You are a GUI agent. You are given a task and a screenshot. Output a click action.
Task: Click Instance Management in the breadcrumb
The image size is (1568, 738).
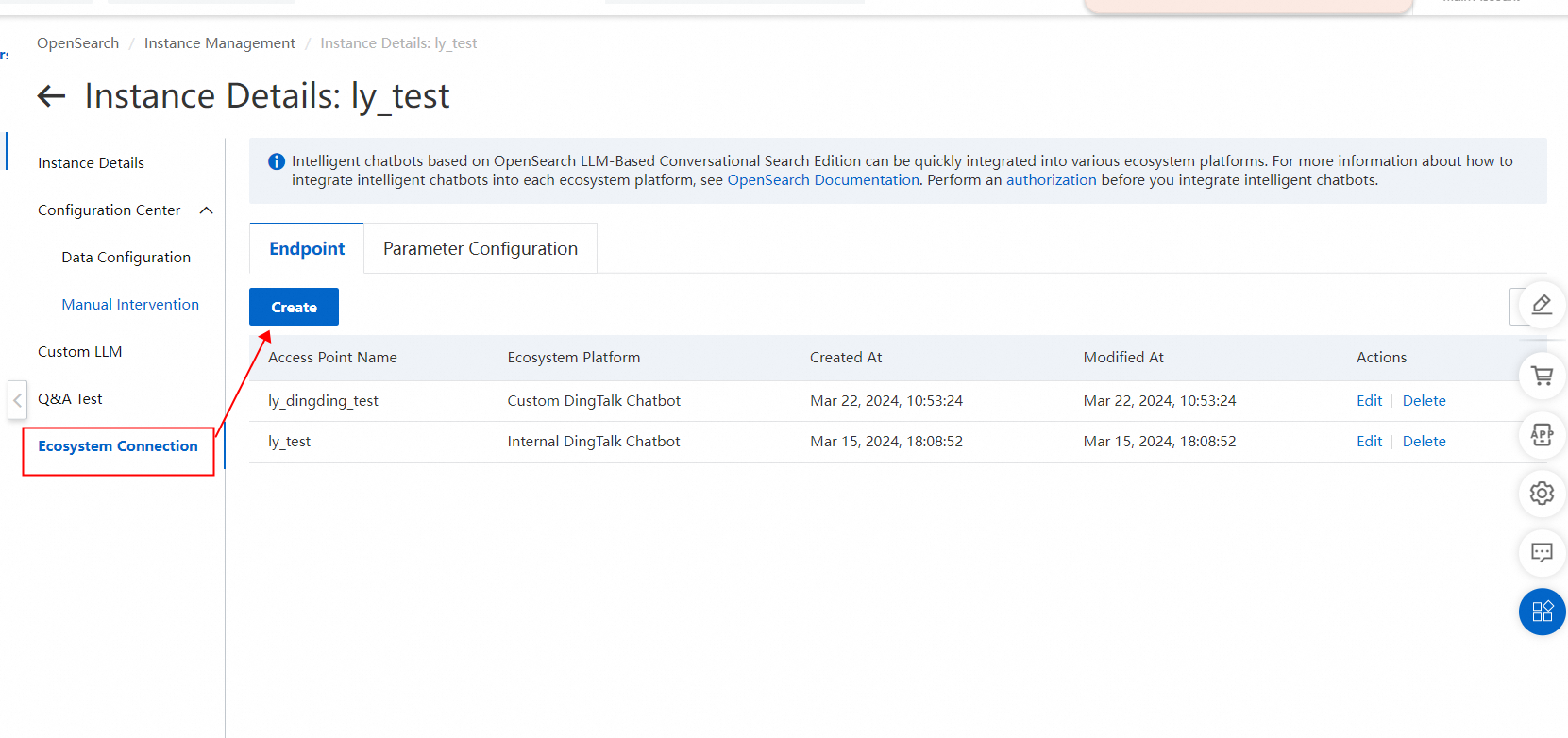coord(219,43)
